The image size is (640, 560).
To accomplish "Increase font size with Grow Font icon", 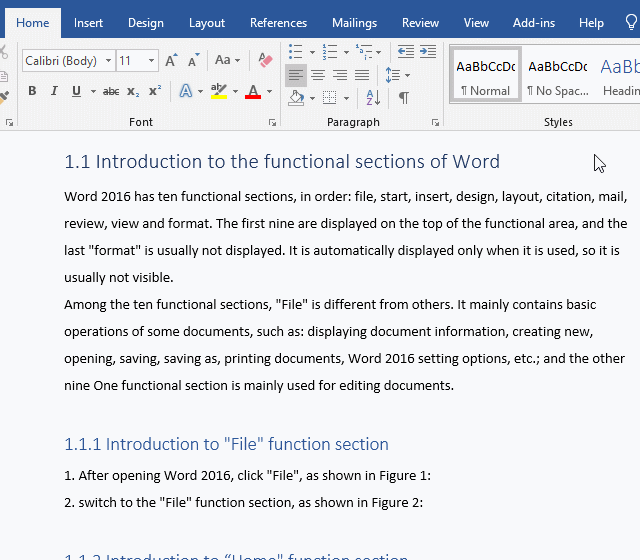I will [171, 60].
